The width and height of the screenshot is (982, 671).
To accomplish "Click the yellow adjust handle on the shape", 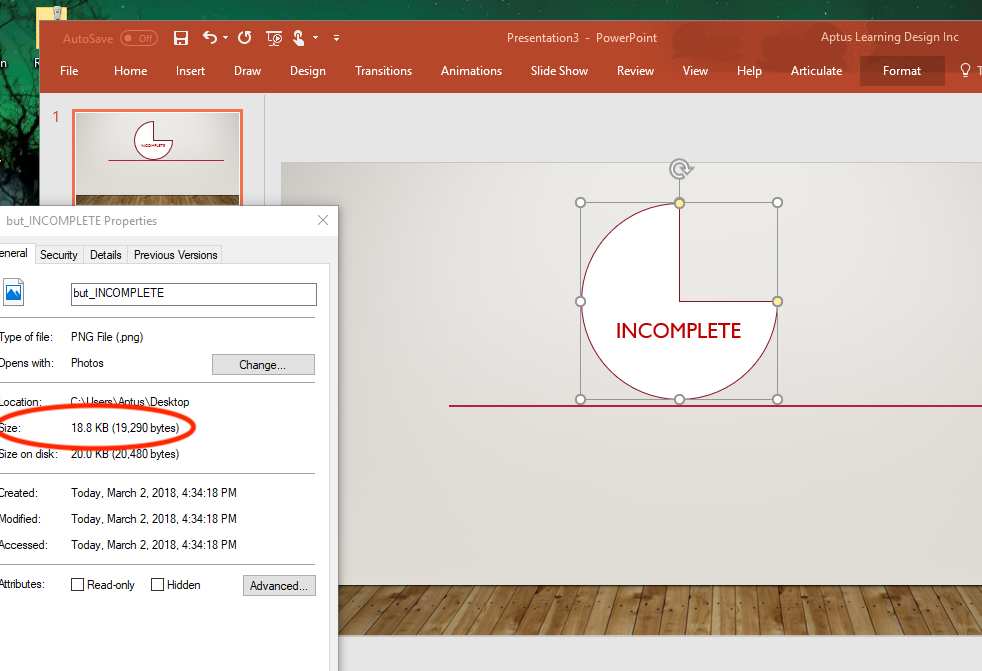I will coord(777,300).
